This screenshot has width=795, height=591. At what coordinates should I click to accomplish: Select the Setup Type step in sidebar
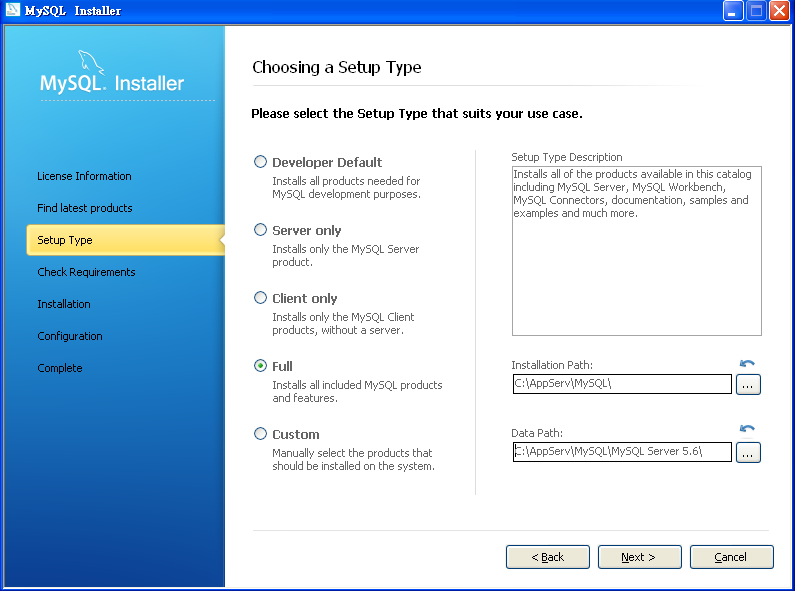point(125,240)
